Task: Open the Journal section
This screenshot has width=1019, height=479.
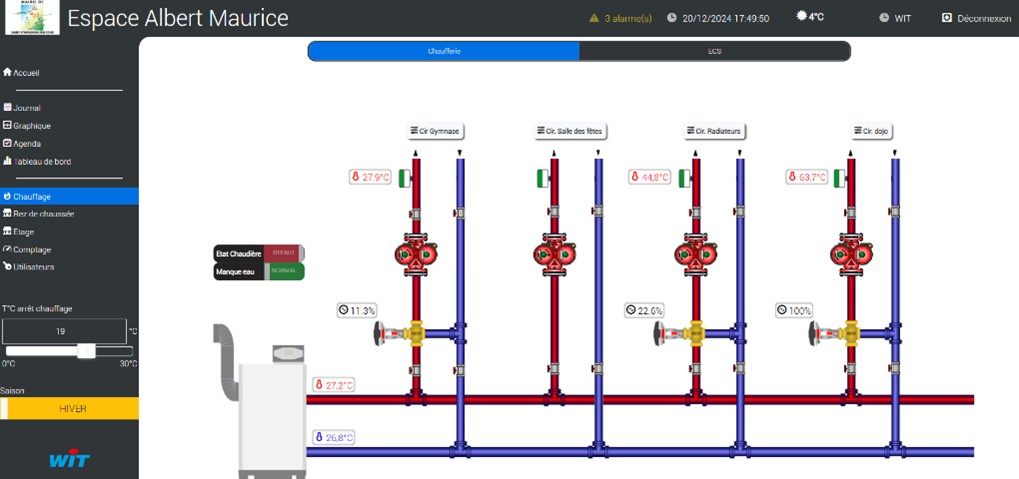Action: pos(22,108)
